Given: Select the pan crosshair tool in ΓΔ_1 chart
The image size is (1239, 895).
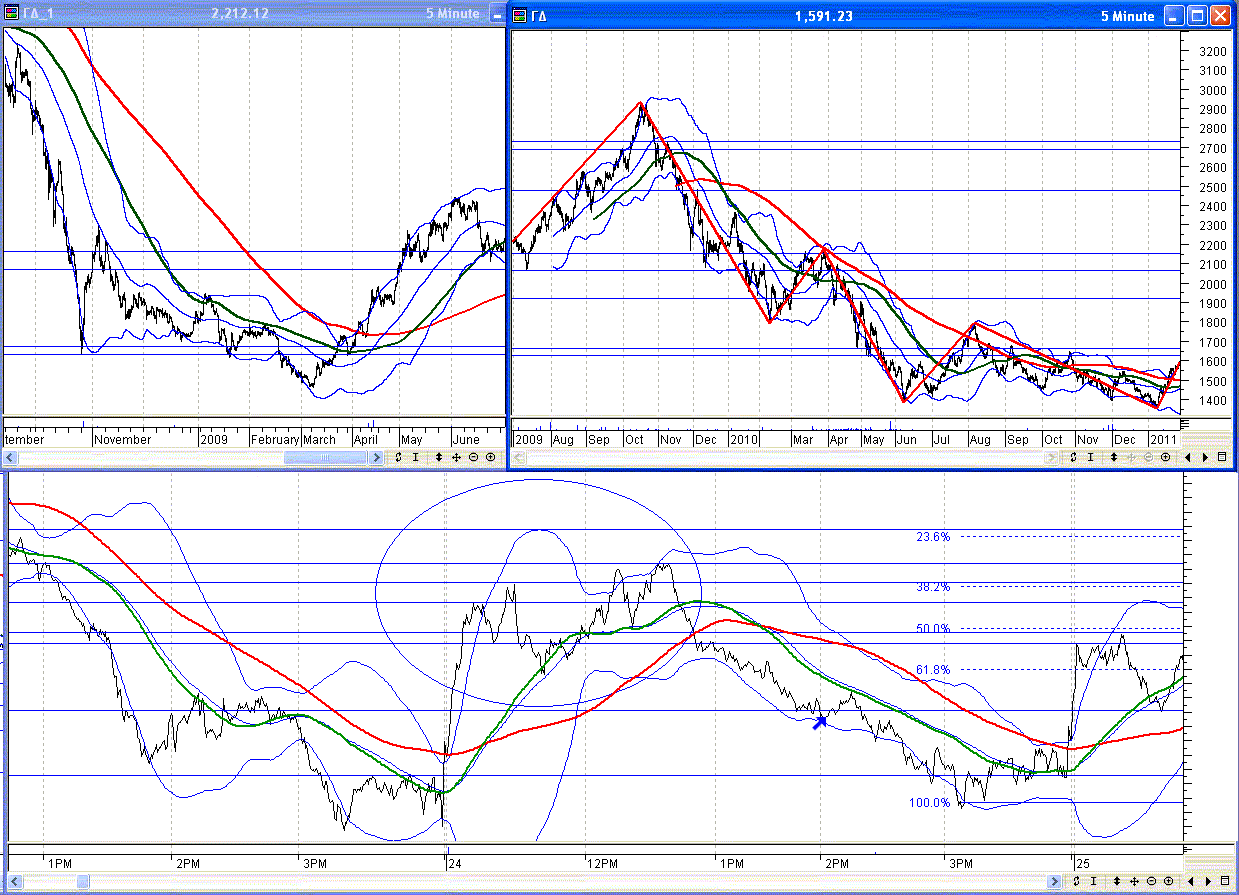Looking at the screenshot, I should 456,457.
